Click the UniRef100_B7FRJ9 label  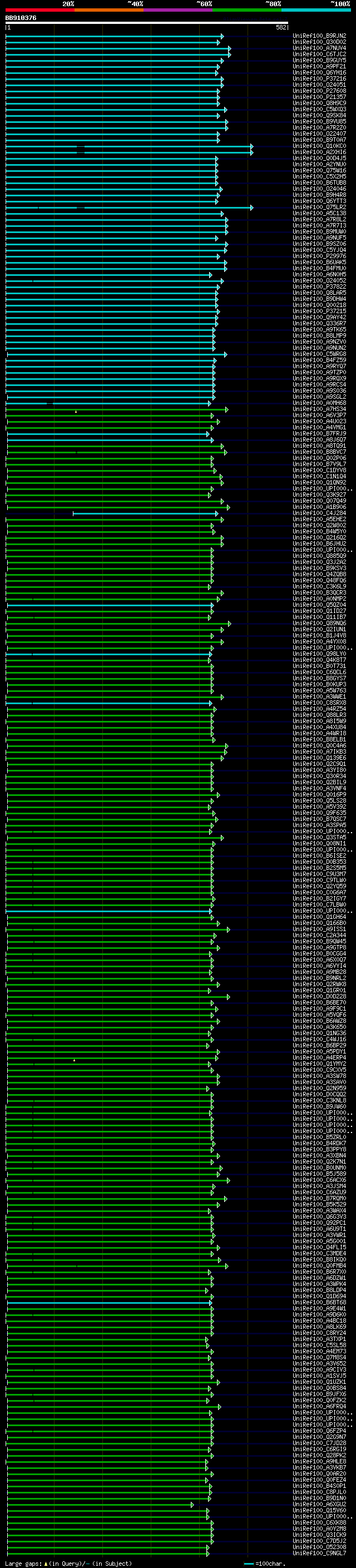(319, 433)
